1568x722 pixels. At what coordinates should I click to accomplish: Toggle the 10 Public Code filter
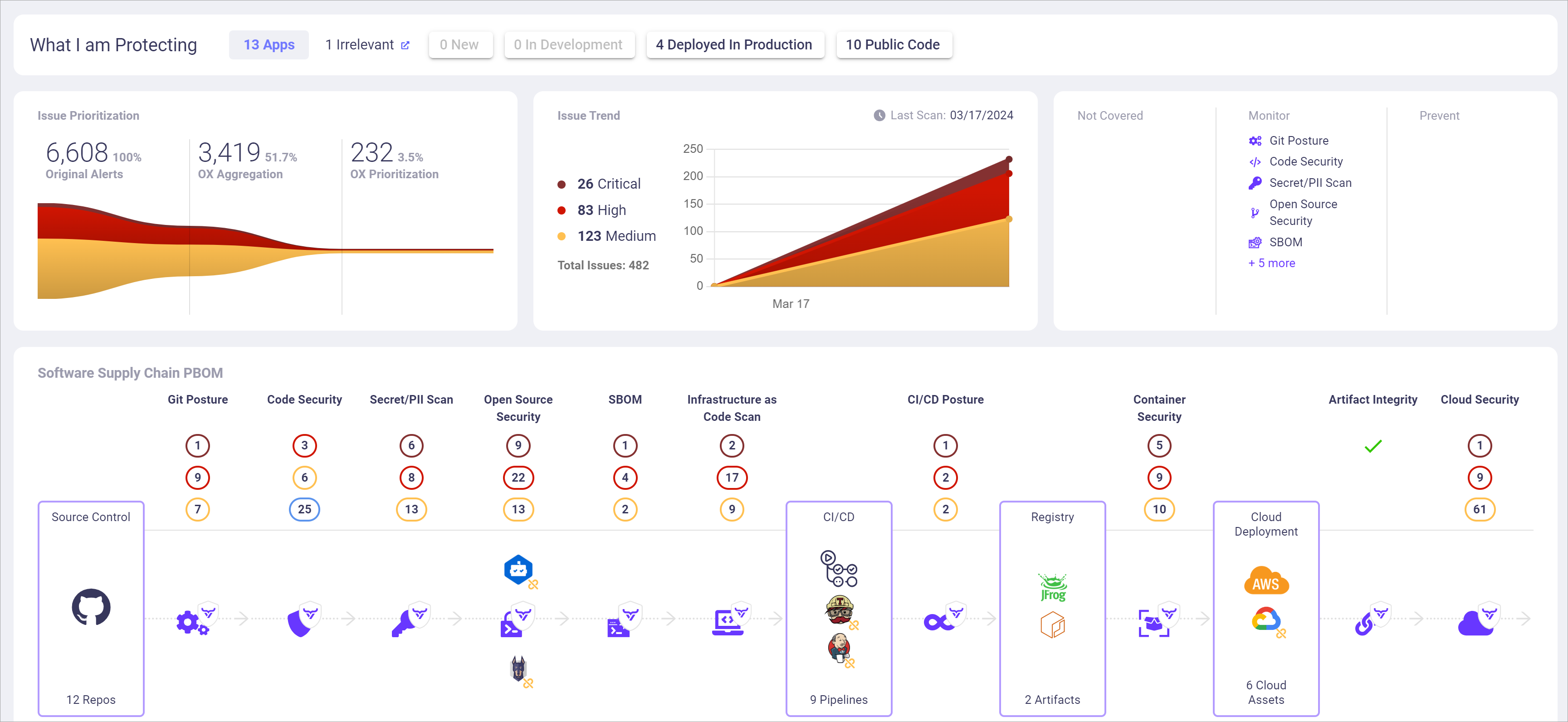click(893, 45)
